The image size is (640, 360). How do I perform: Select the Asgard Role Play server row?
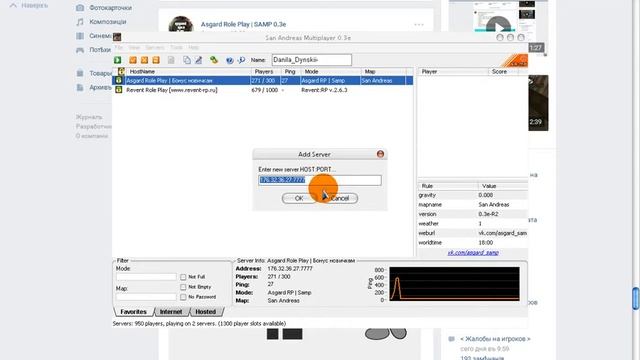(263, 80)
